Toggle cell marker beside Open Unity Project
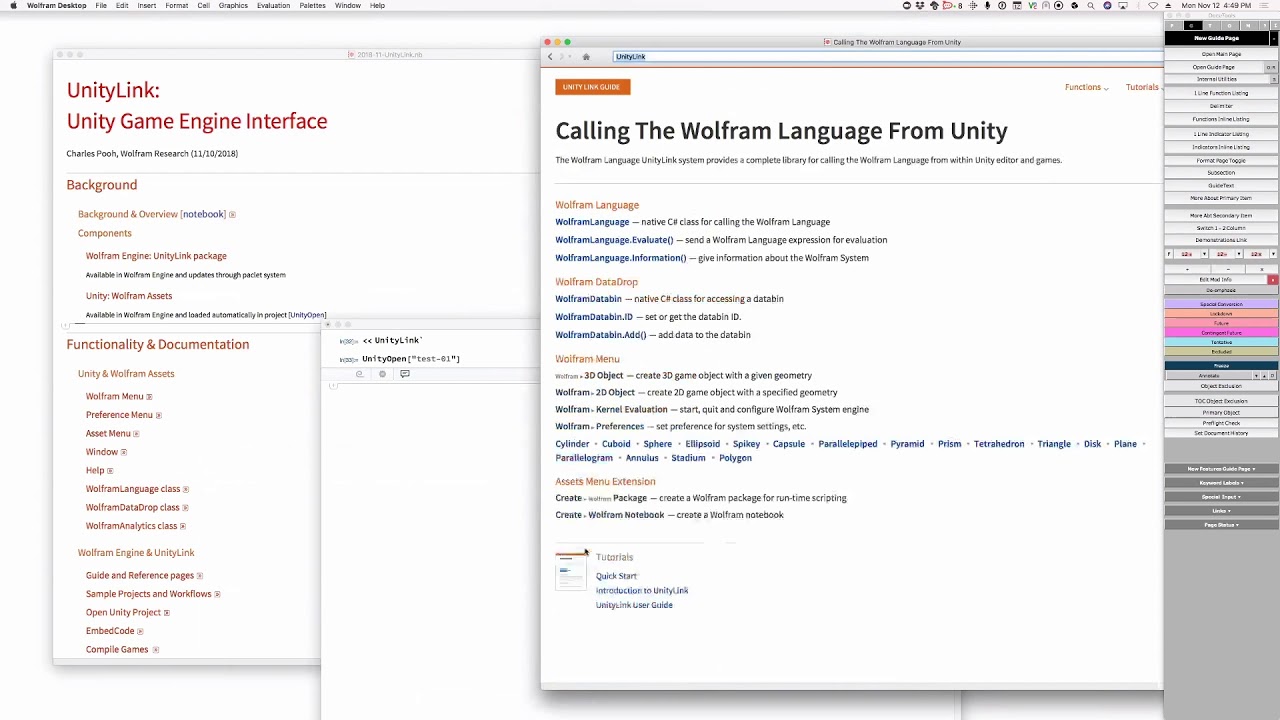The image size is (1280, 720). tap(166, 613)
